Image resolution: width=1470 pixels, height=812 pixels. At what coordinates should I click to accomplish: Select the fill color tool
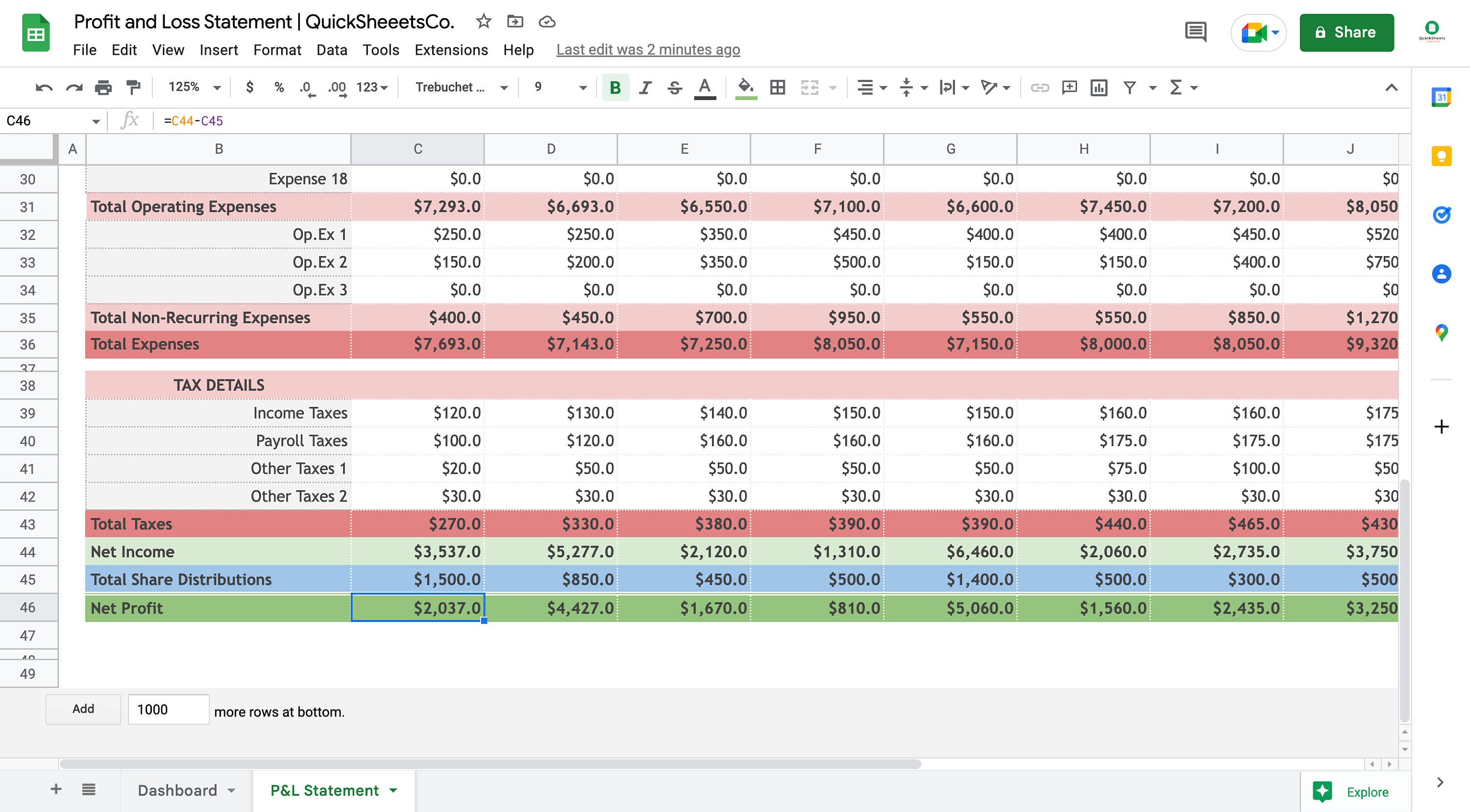click(746, 87)
